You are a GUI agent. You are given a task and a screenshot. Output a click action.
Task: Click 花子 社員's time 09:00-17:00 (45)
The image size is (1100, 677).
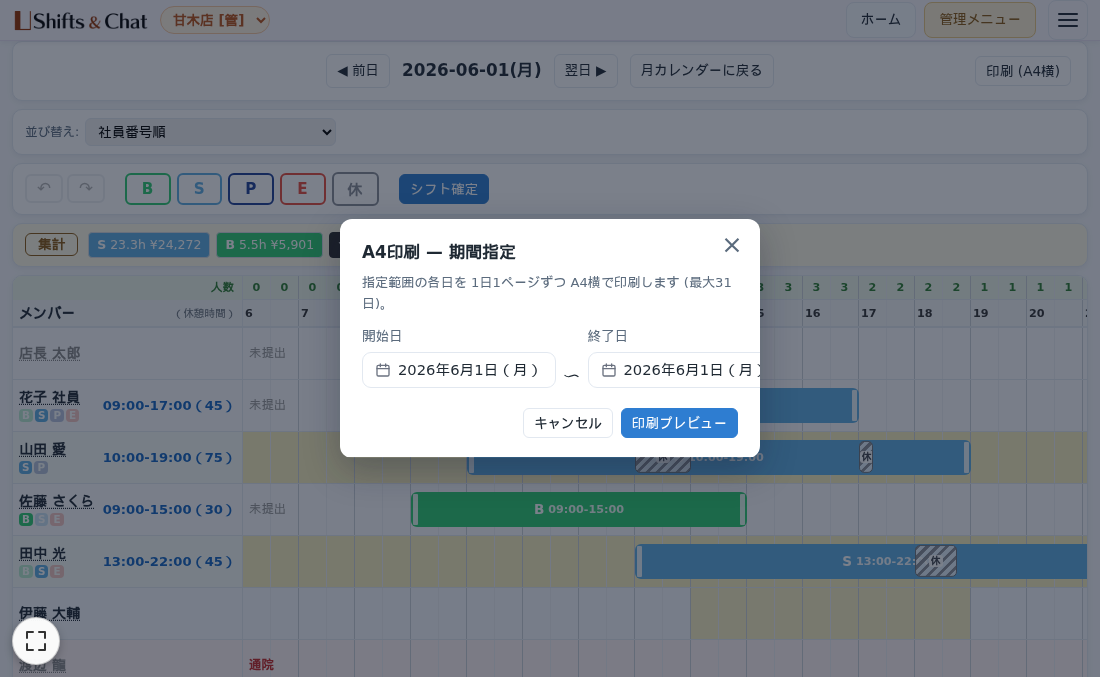point(168,405)
